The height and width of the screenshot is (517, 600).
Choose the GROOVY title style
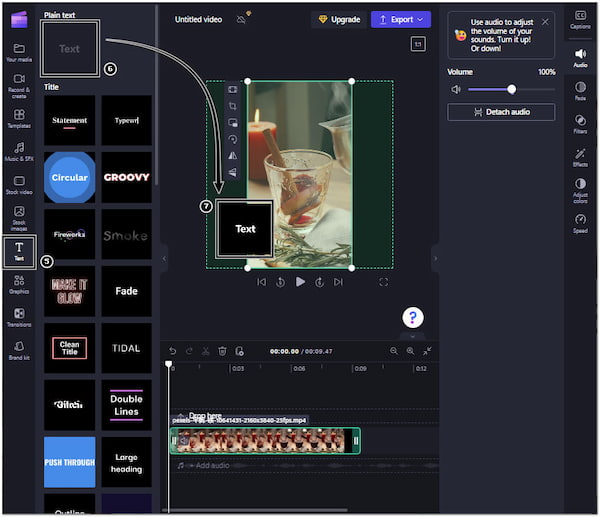126,177
